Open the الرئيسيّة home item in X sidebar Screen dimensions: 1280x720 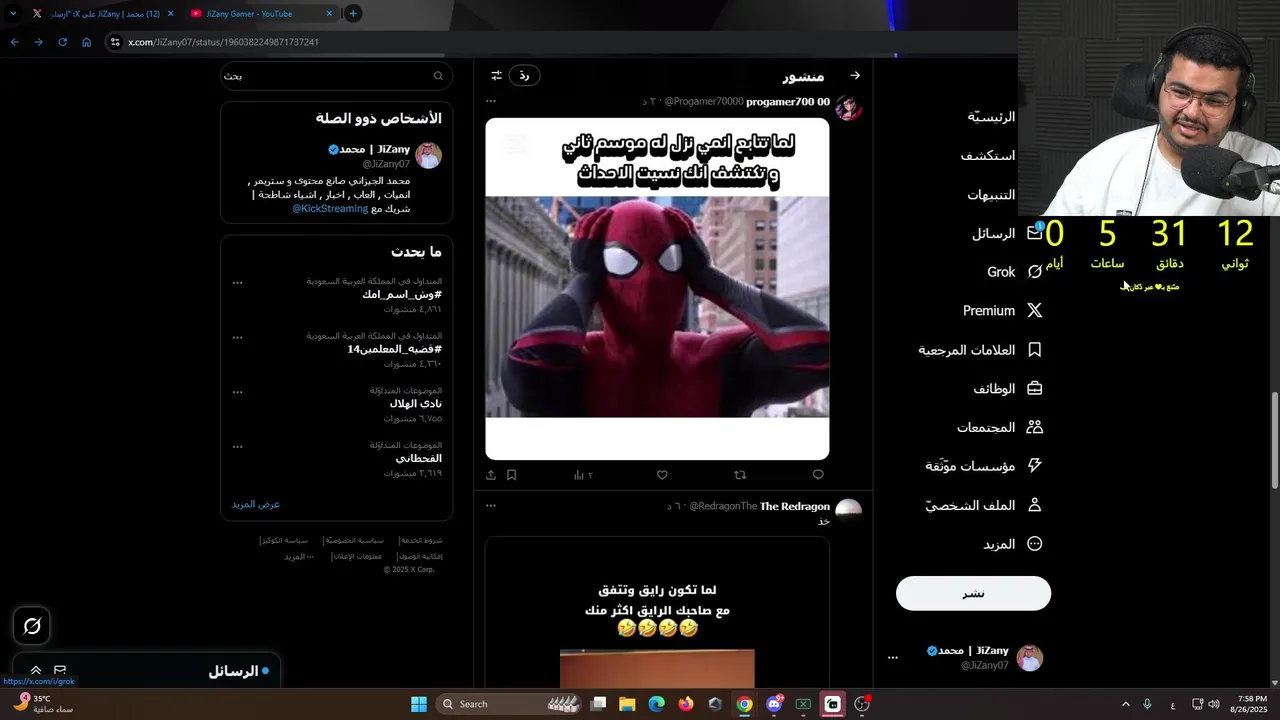[x=991, y=117]
